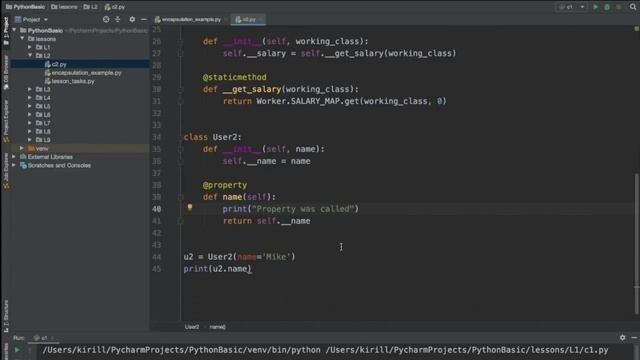This screenshot has width=640, height=360.
Task: Collapse the L2 folder
Action: (x=30, y=56)
